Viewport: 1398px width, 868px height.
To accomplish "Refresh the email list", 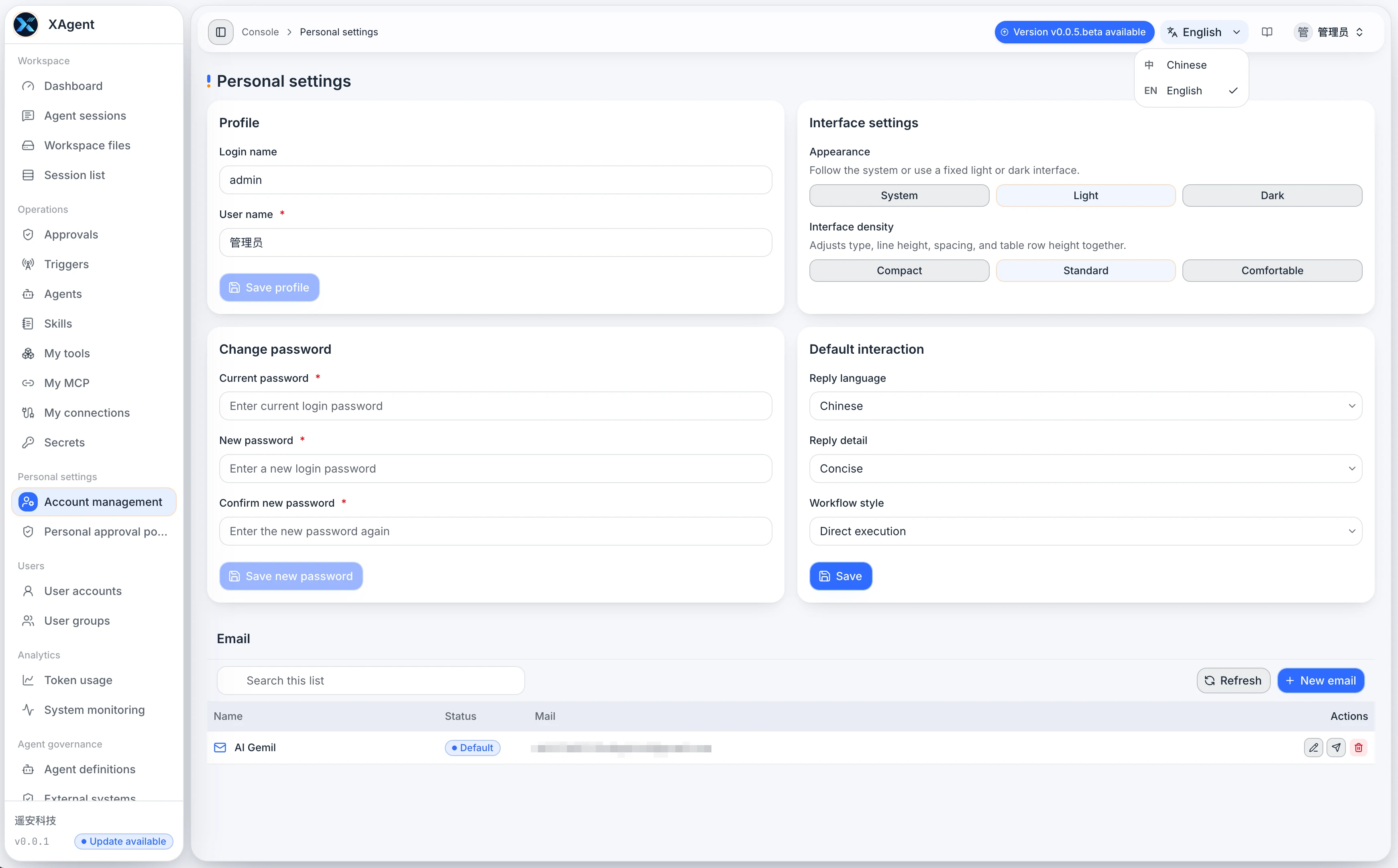I will [x=1233, y=680].
